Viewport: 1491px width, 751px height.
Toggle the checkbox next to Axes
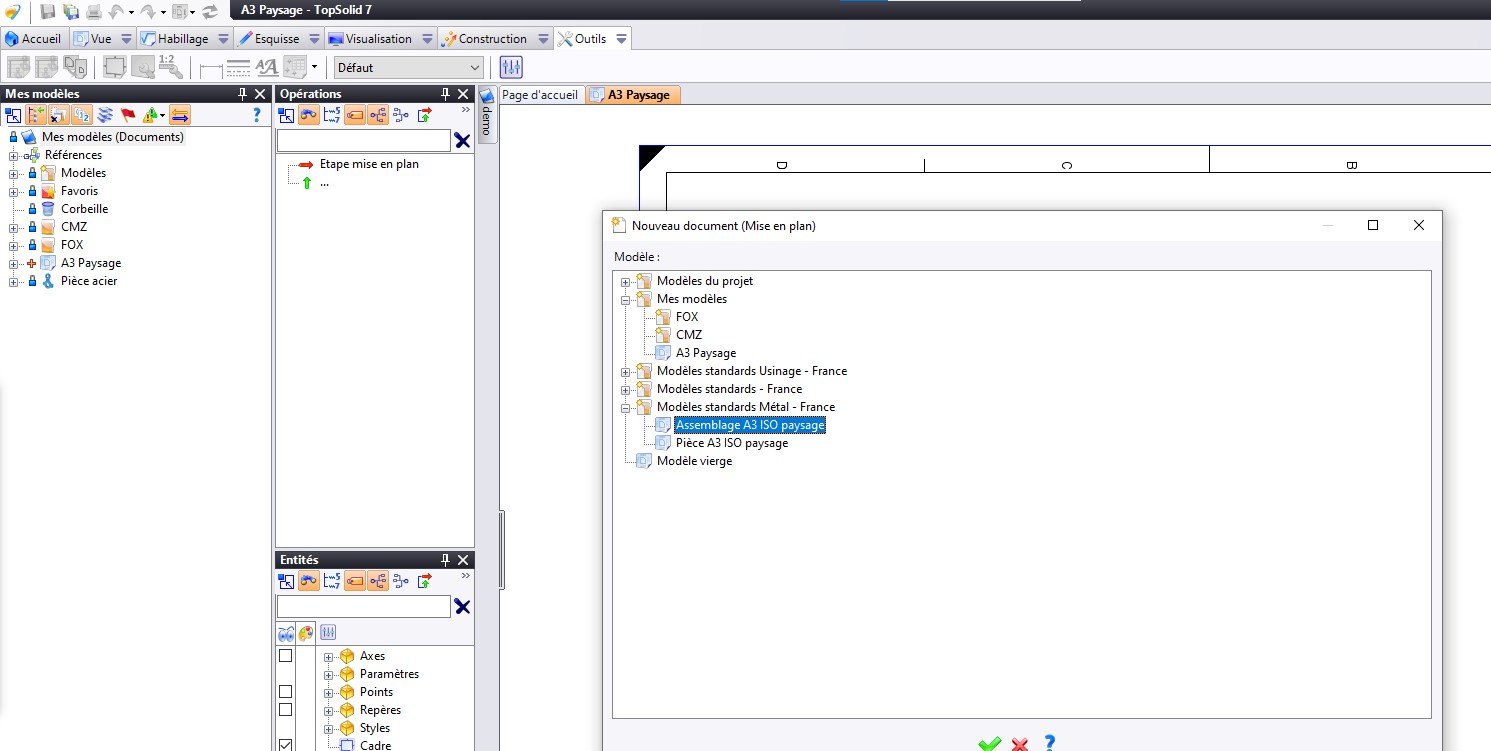[x=285, y=656]
